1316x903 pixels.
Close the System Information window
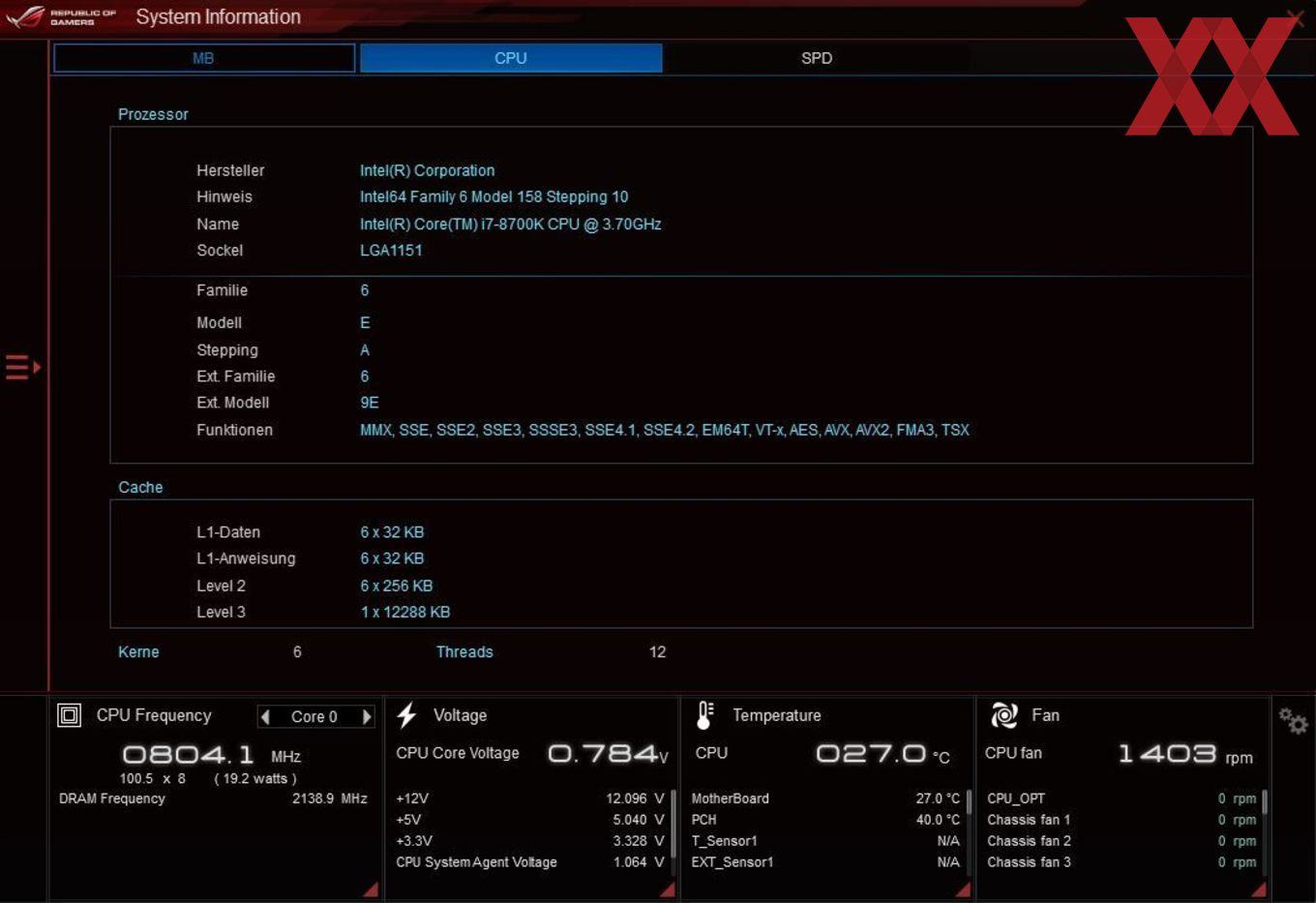(1295, 16)
